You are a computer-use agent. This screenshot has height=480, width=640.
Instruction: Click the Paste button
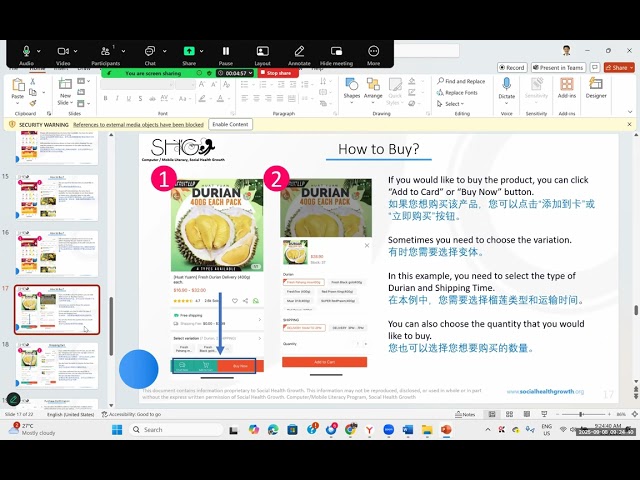pos(17,89)
